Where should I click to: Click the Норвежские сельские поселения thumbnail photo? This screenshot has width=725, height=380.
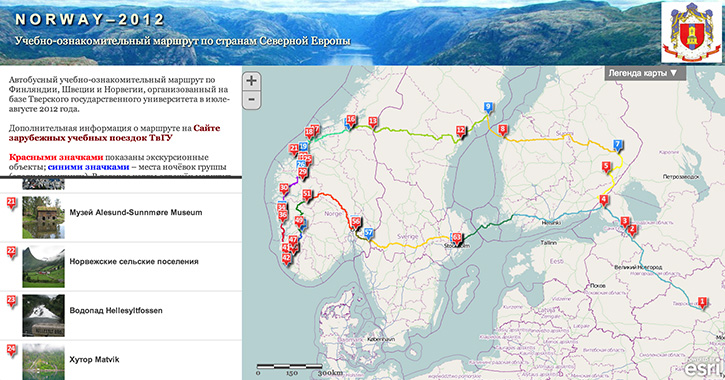click(x=43, y=266)
